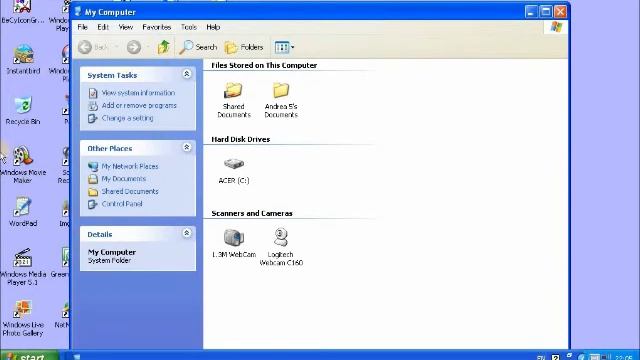Image resolution: width=640 pixels, height=360 pixels.
Task: Open the Favorites menu
Action: (157, 27)
